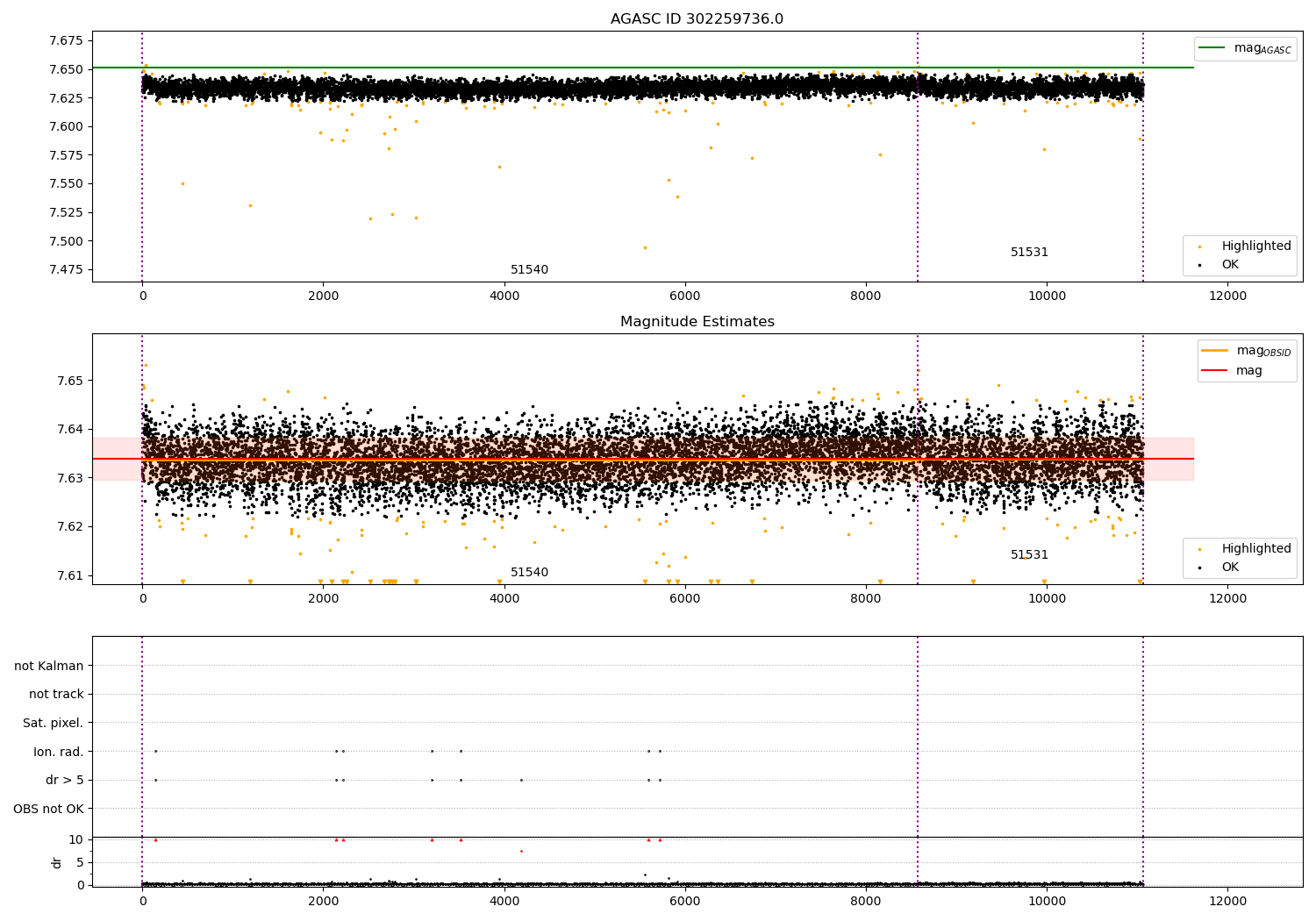Image resolution: width=1316 pixels, height=921 pixels.
Task: Click the 'dr' y-axis label
Action: pyautogui.click(x=57, y=862)
